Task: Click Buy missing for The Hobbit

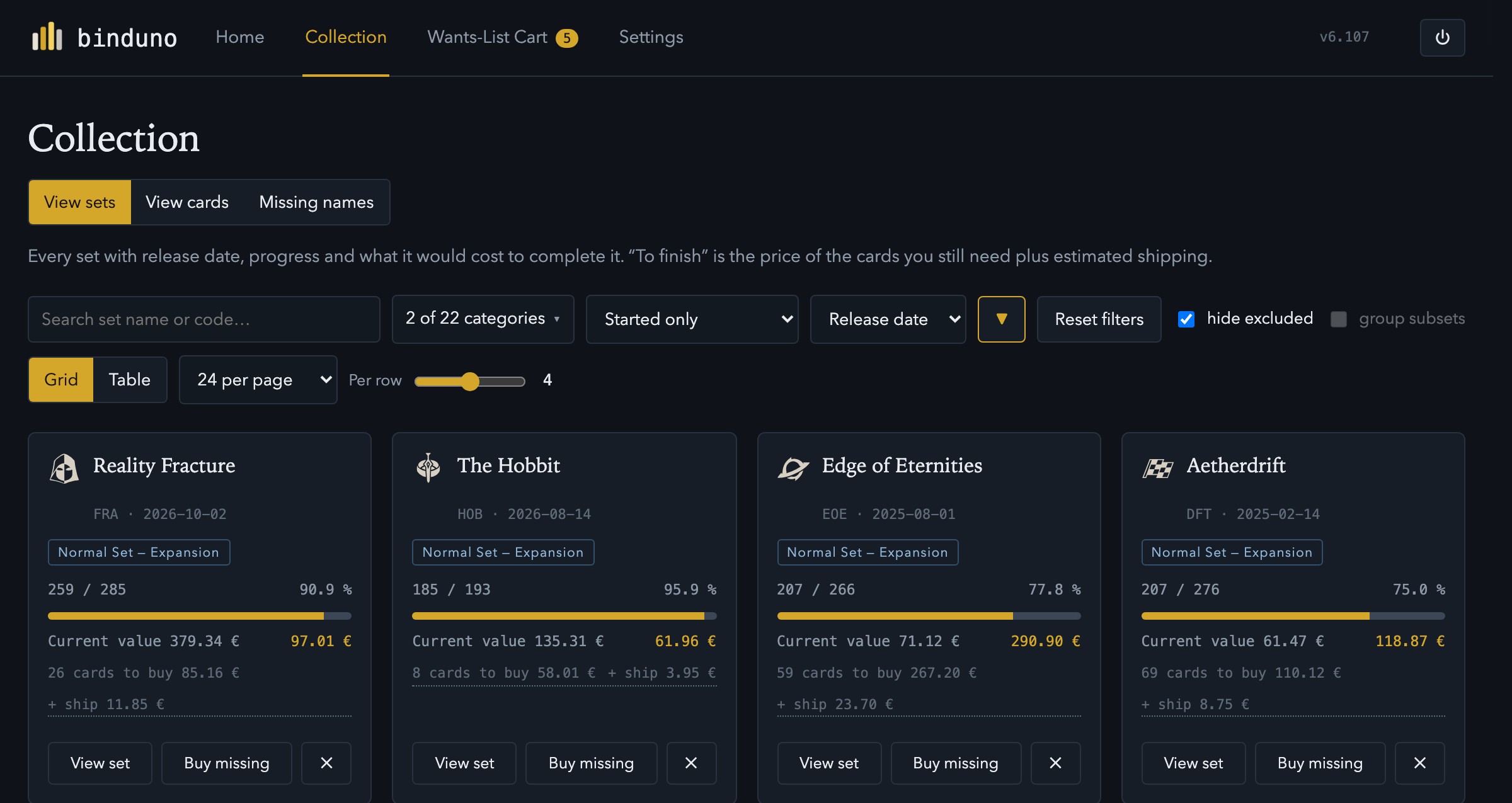Action: [591, 763]
